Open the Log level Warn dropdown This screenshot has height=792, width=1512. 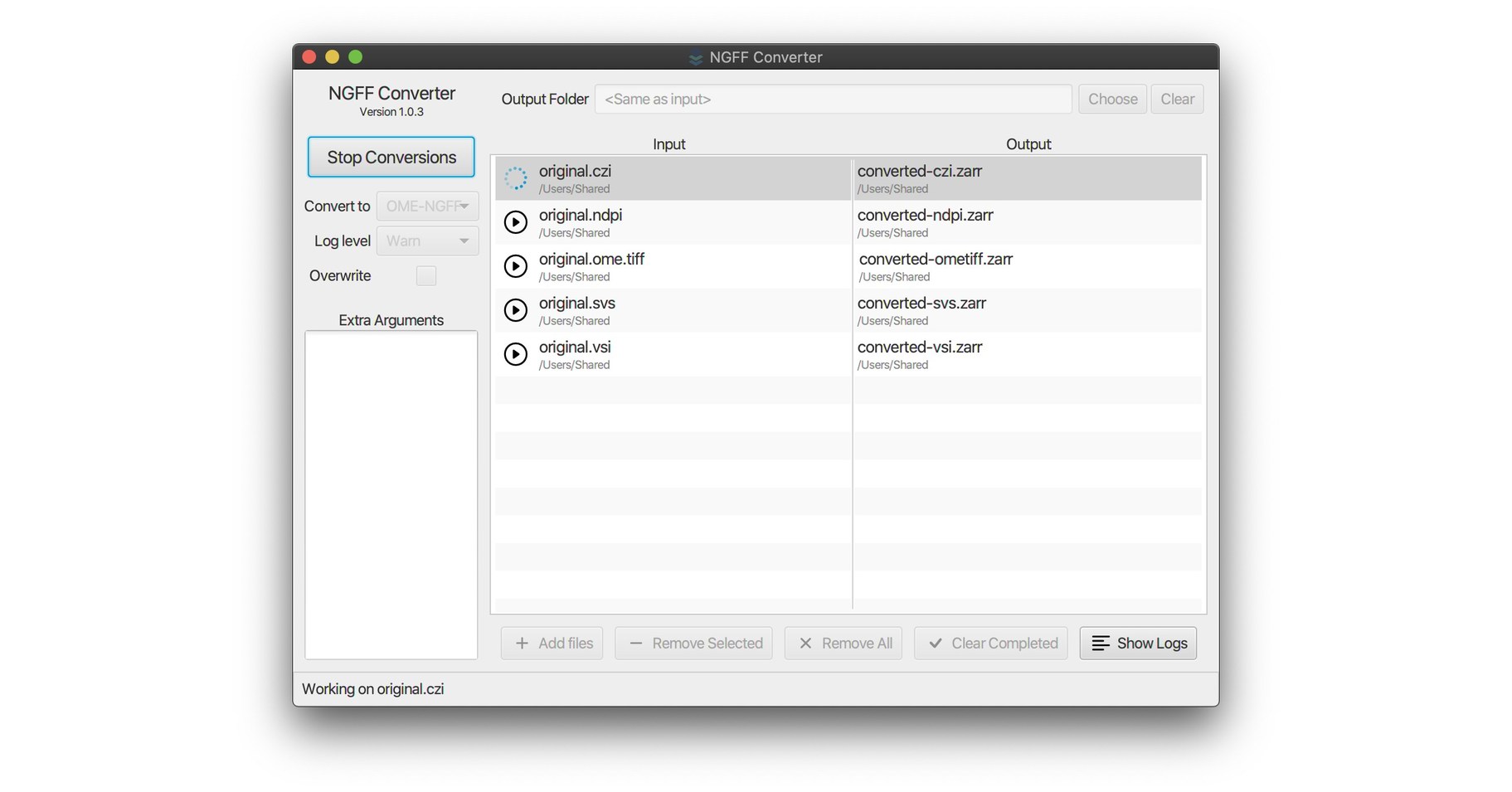click(427, 241)
